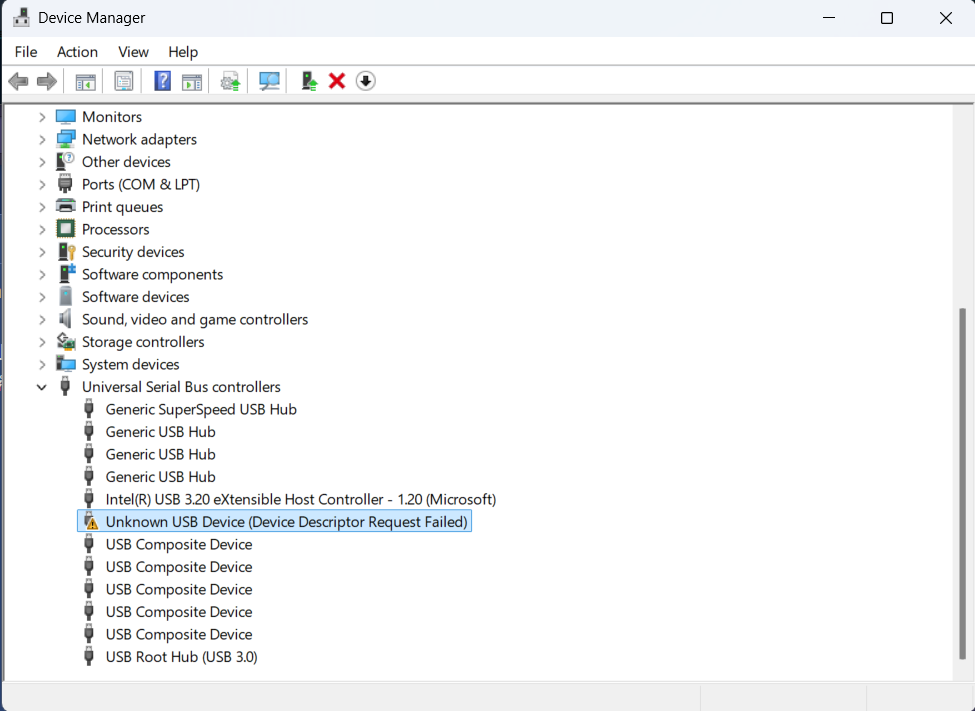975x711 pixels.
Task: Select the Network adapters label
Action: 139,139
